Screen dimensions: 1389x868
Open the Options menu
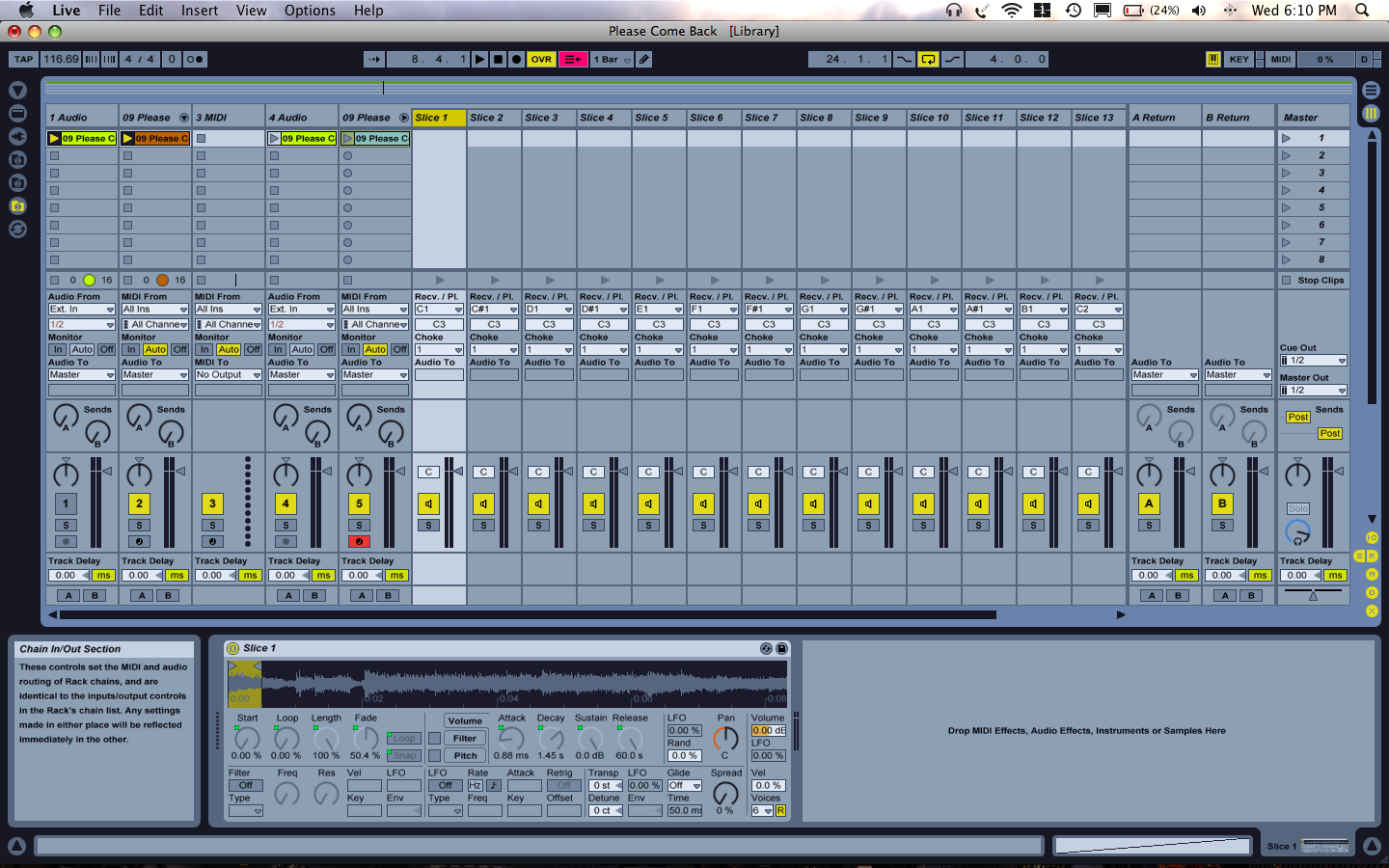click(310, 10)
